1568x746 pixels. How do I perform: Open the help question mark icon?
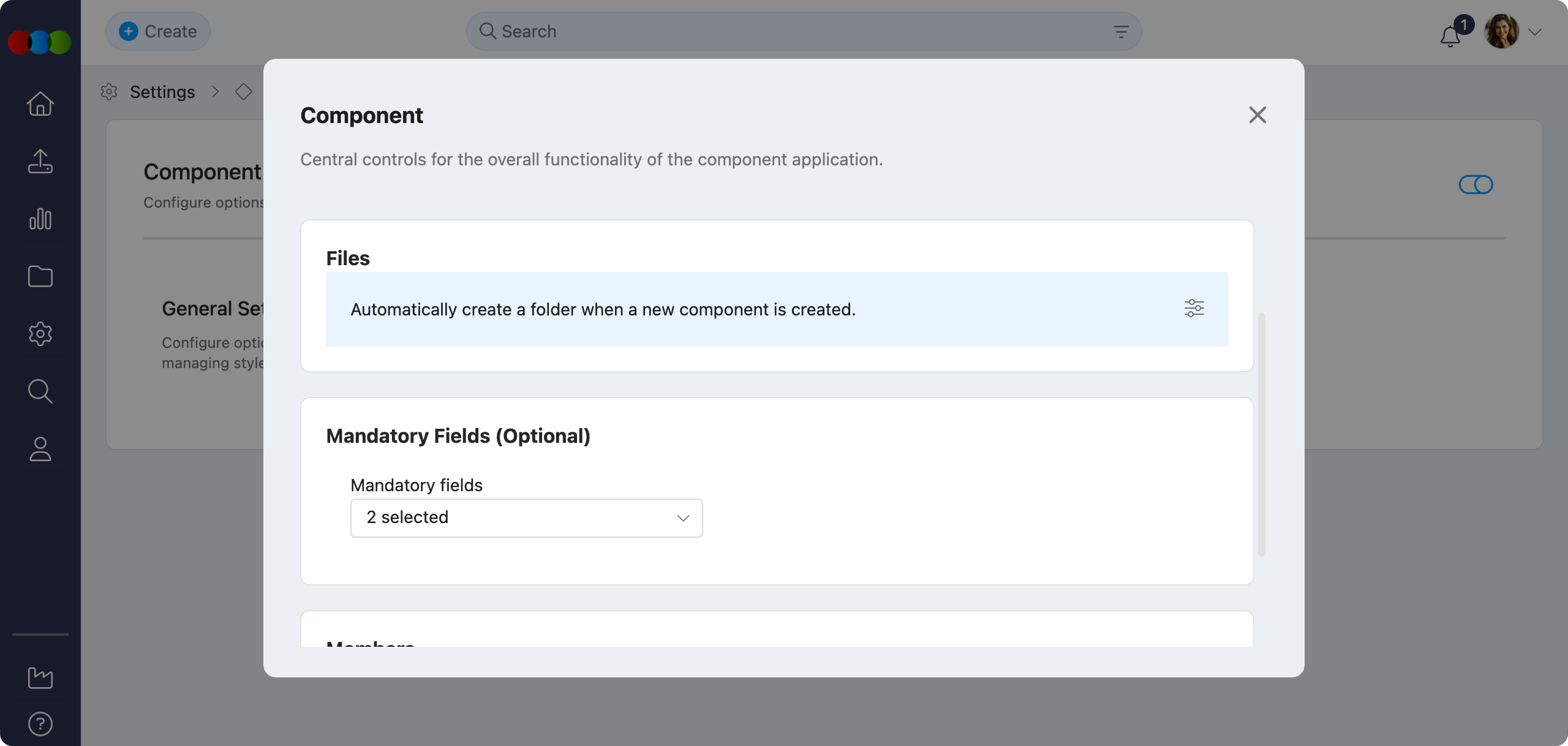click(40, 724)
